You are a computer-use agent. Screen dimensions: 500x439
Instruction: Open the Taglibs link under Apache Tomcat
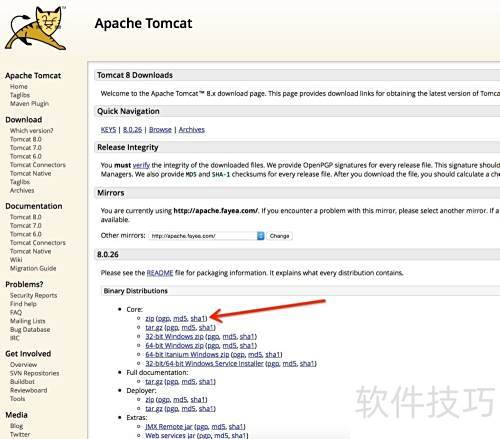pos(20,95)
